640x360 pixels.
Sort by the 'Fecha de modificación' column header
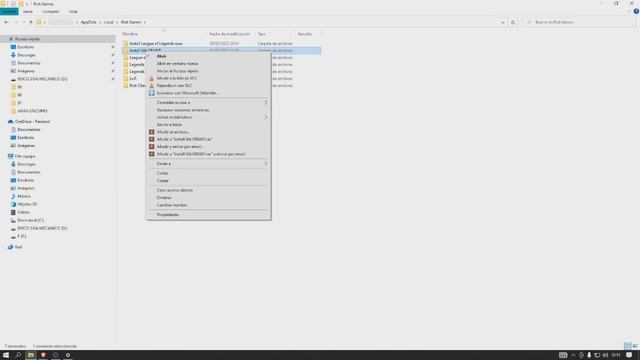[229, 34]
